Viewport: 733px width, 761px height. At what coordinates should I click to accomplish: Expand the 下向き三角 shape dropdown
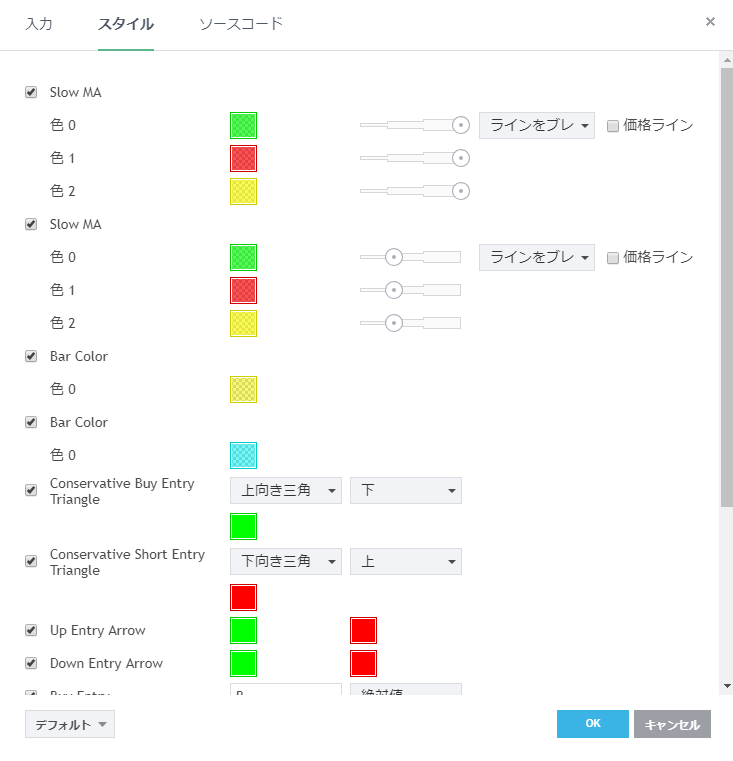285,562
